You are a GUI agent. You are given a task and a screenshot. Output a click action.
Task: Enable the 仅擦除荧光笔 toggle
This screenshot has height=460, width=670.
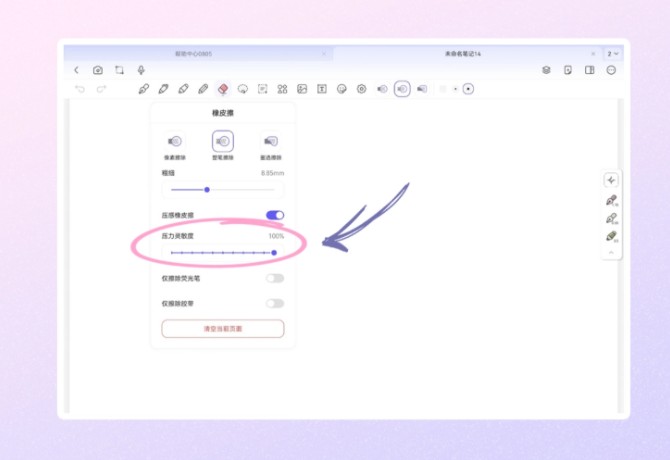coord(274,278)
